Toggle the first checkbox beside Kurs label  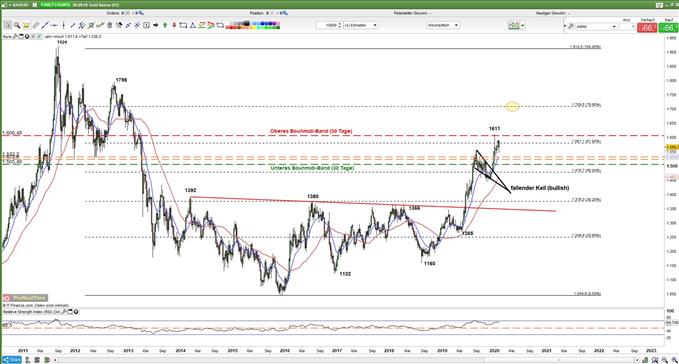click(33, 36)
